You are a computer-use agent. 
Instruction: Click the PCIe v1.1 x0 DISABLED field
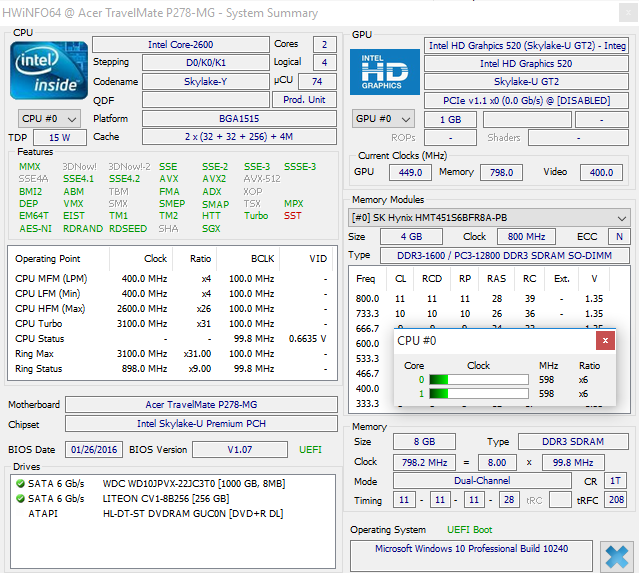pyautogui.click(x=526, y=100)
